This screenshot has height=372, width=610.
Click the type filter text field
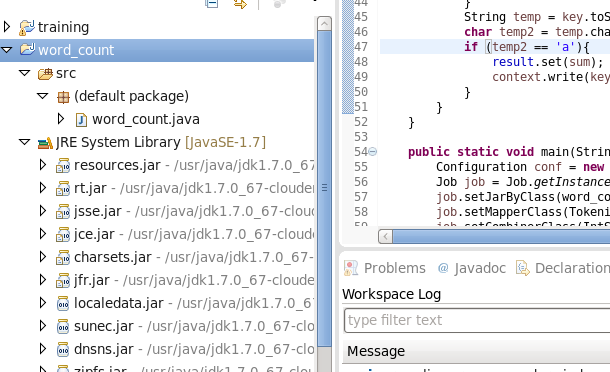477,320
